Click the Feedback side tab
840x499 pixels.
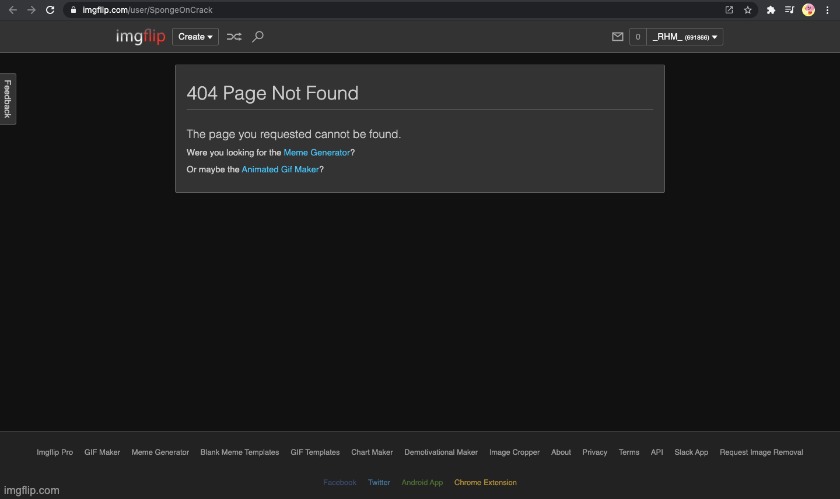(8, 99)
